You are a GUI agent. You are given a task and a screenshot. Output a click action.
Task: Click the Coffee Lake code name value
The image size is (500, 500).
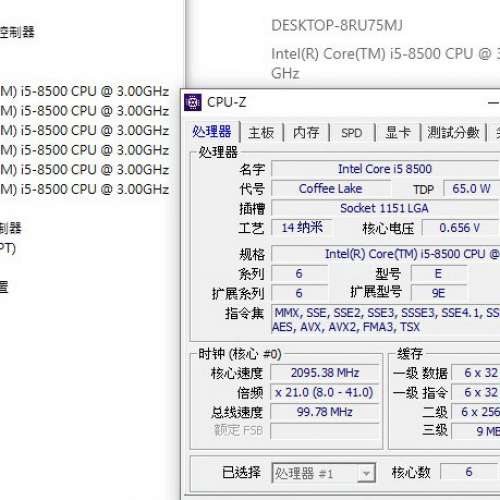tap(330, 189)
